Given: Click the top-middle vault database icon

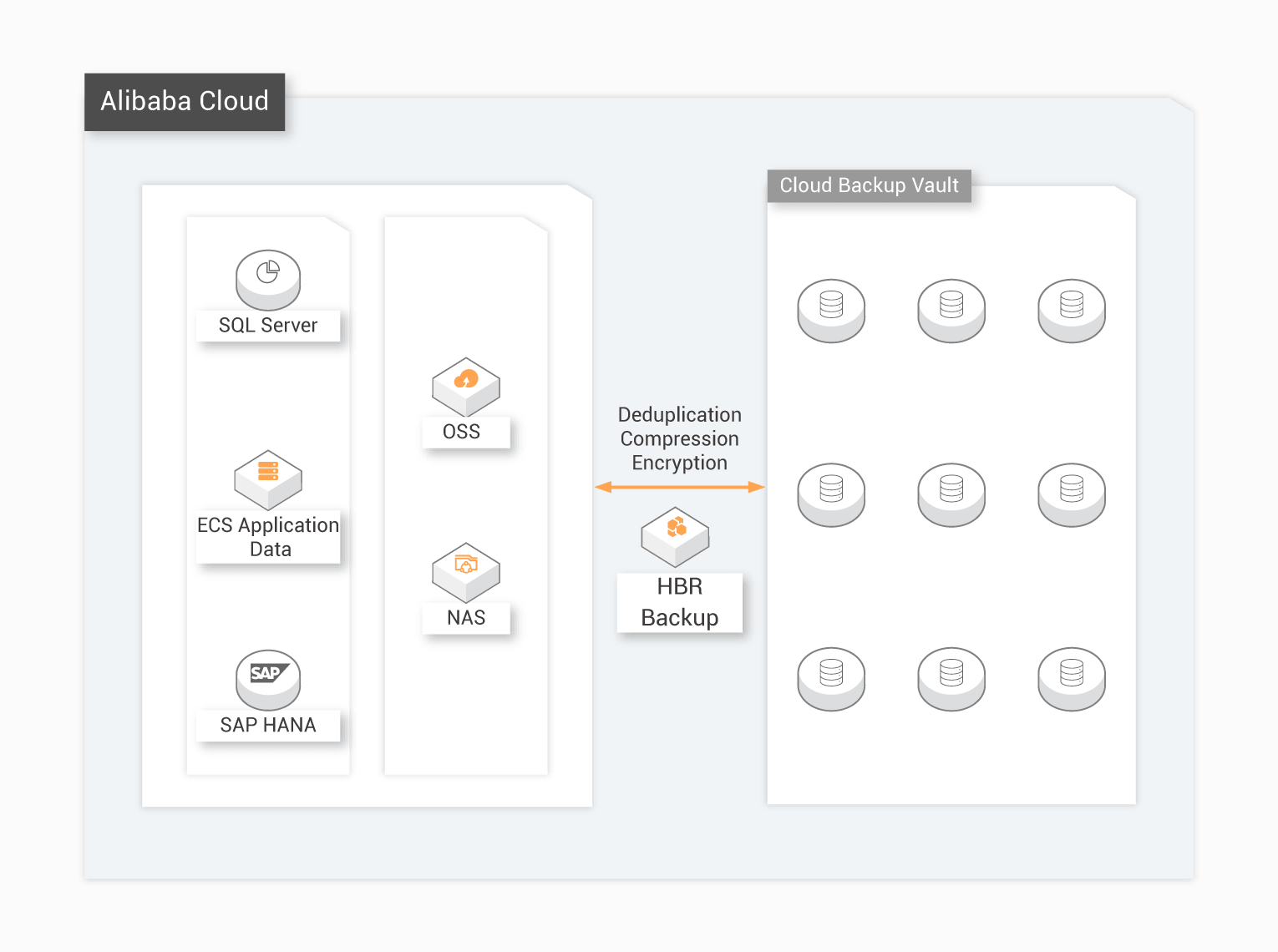Looking at the screenshot, I should (x=951, y=311).
